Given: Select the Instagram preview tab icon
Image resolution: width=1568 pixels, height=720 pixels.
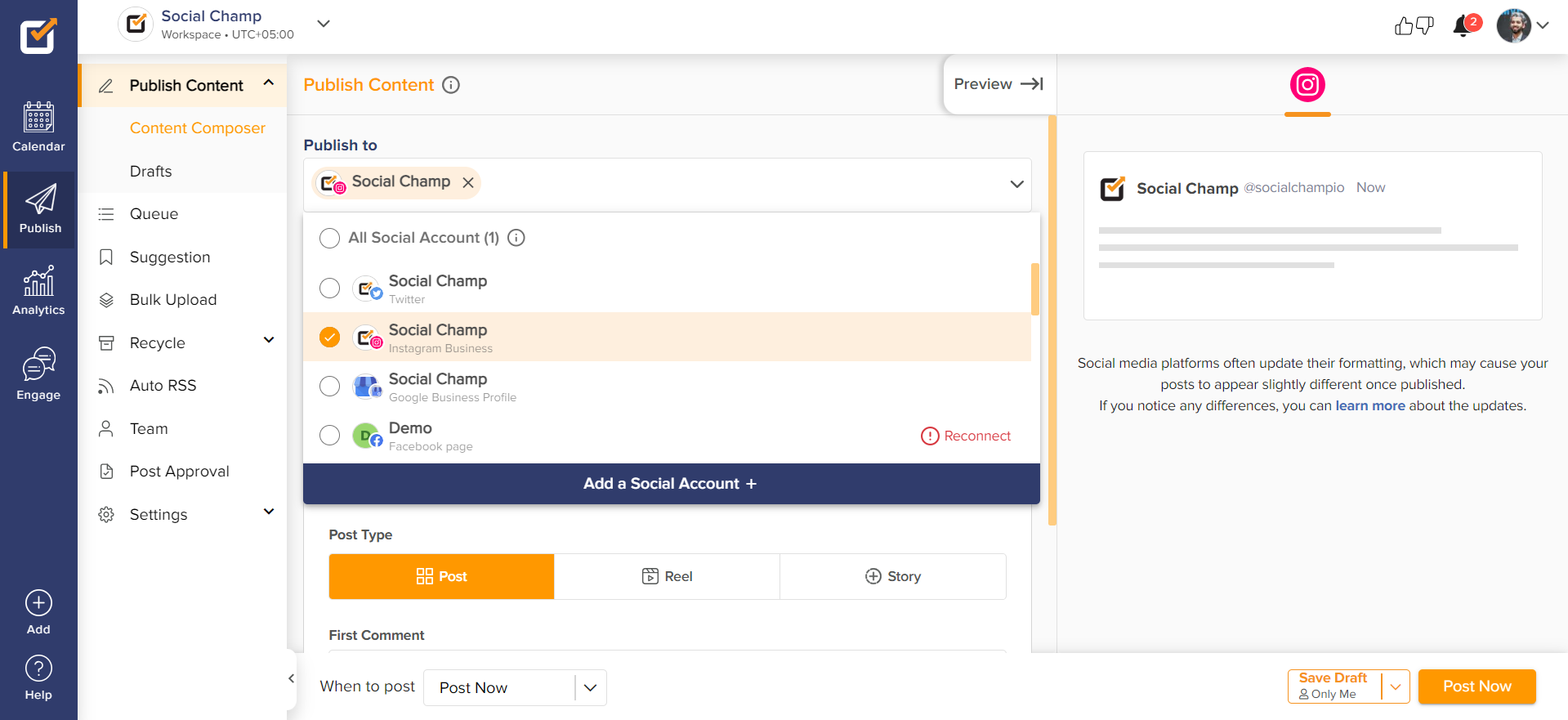Looking at the screenshot, I should pos(1307,85).
